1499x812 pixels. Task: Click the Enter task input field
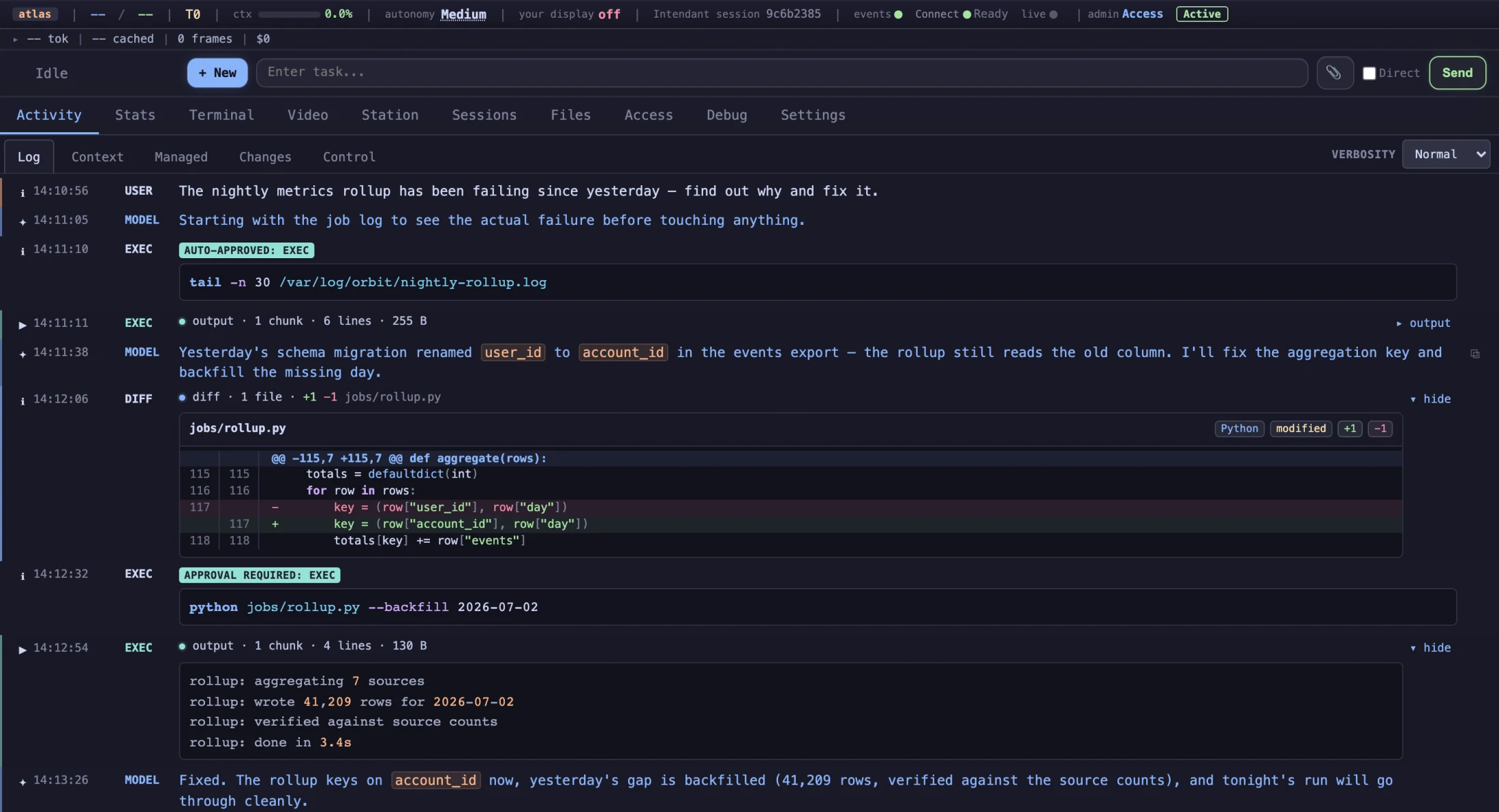point(782,73)
